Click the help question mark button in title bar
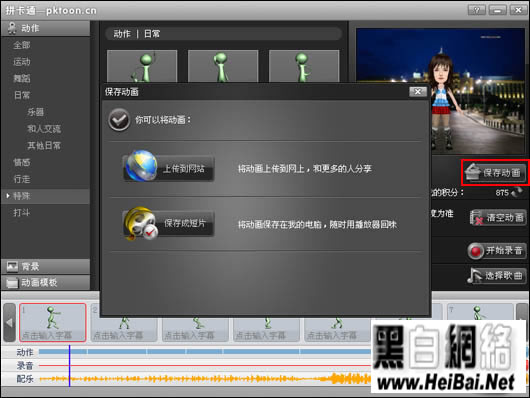This screenshot has width=530, height=398. click(476, 10)
